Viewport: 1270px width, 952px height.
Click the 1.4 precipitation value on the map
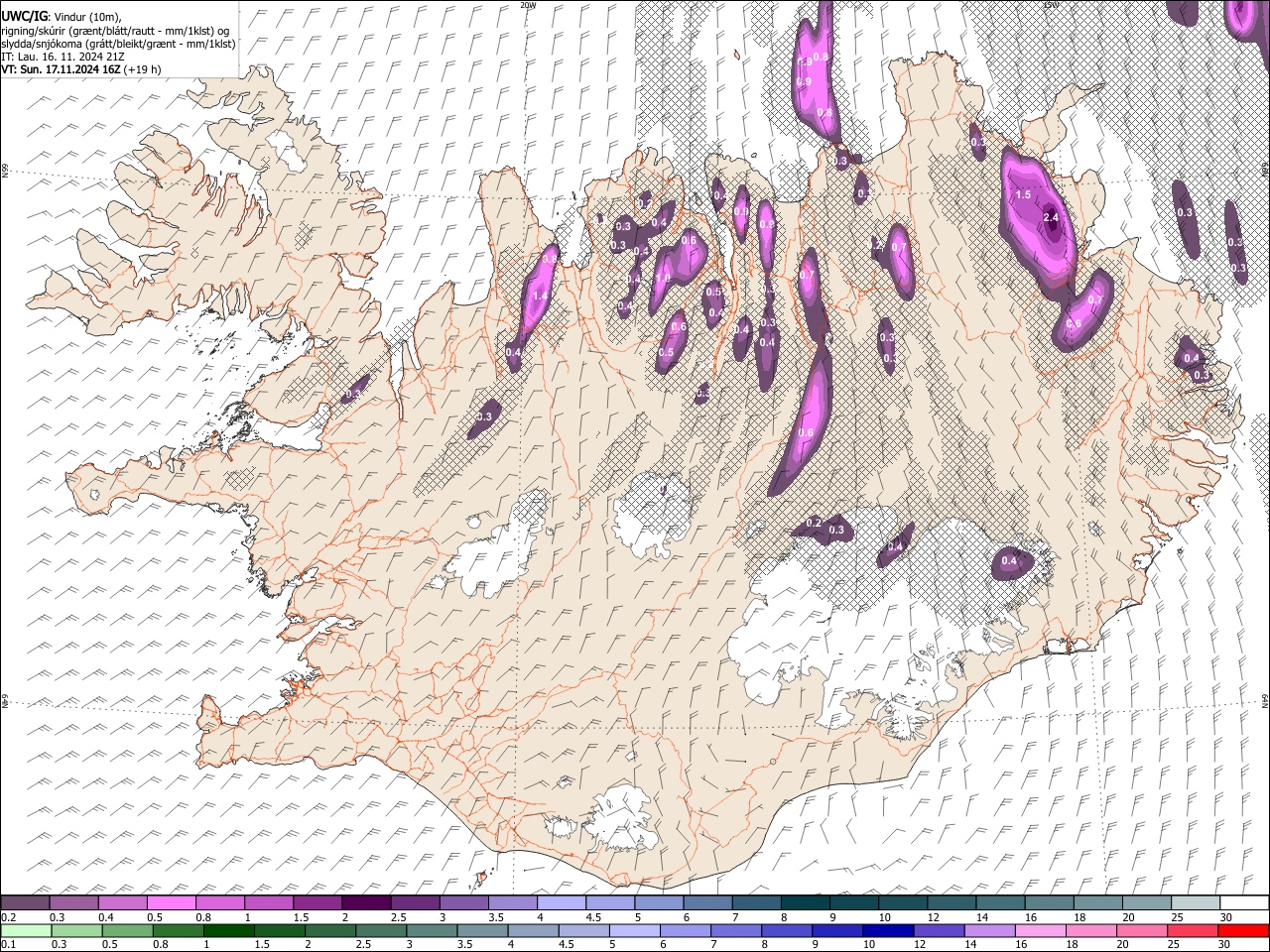pyautogui.click(x=541, y=296)
